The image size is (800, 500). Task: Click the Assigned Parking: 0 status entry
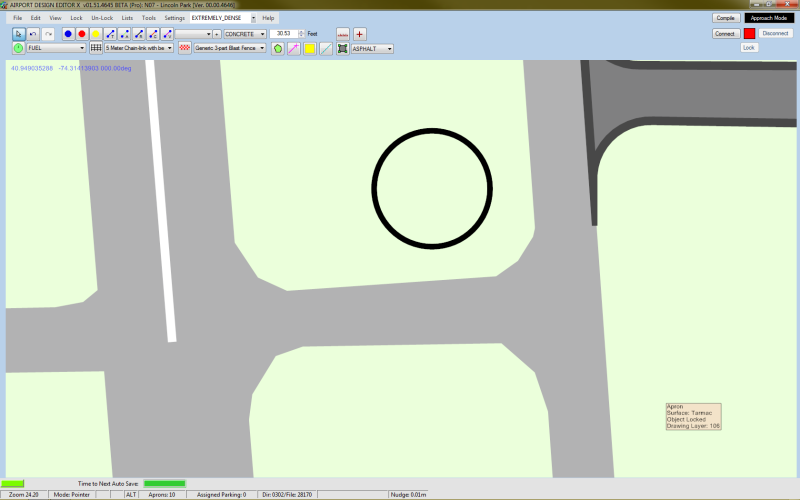221,494
